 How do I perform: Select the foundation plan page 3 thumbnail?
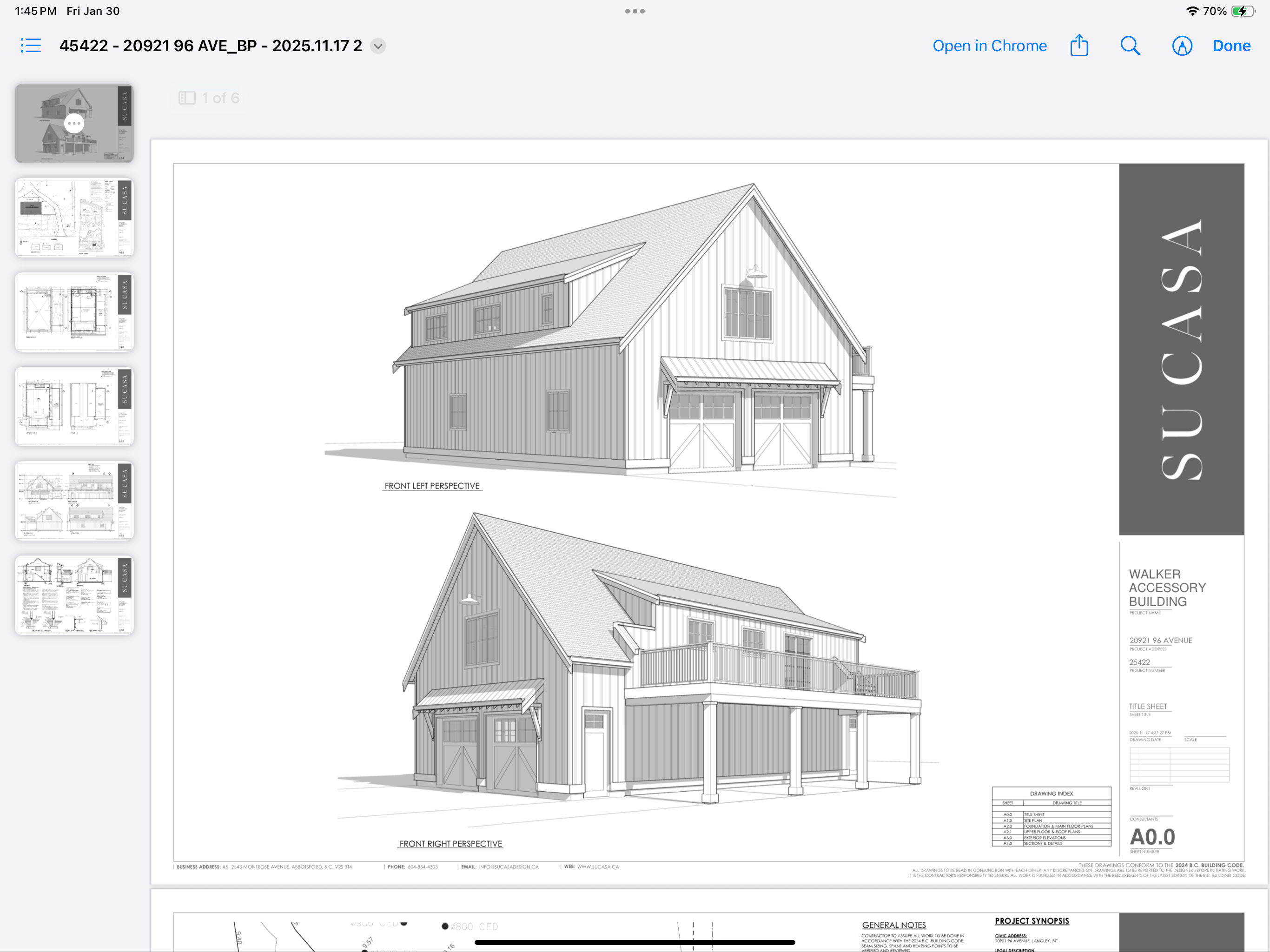pyautogui.click(x=74, y=312)
